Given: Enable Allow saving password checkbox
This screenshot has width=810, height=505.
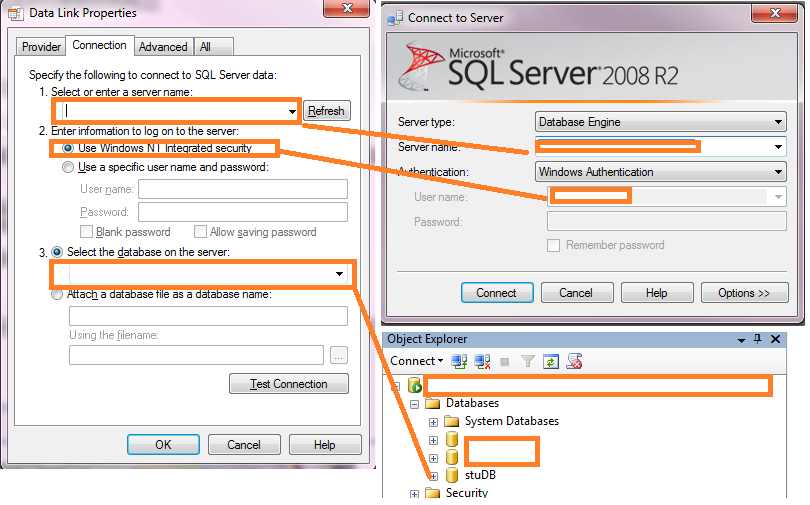Looking at the screenshot, I should (200, 231).
